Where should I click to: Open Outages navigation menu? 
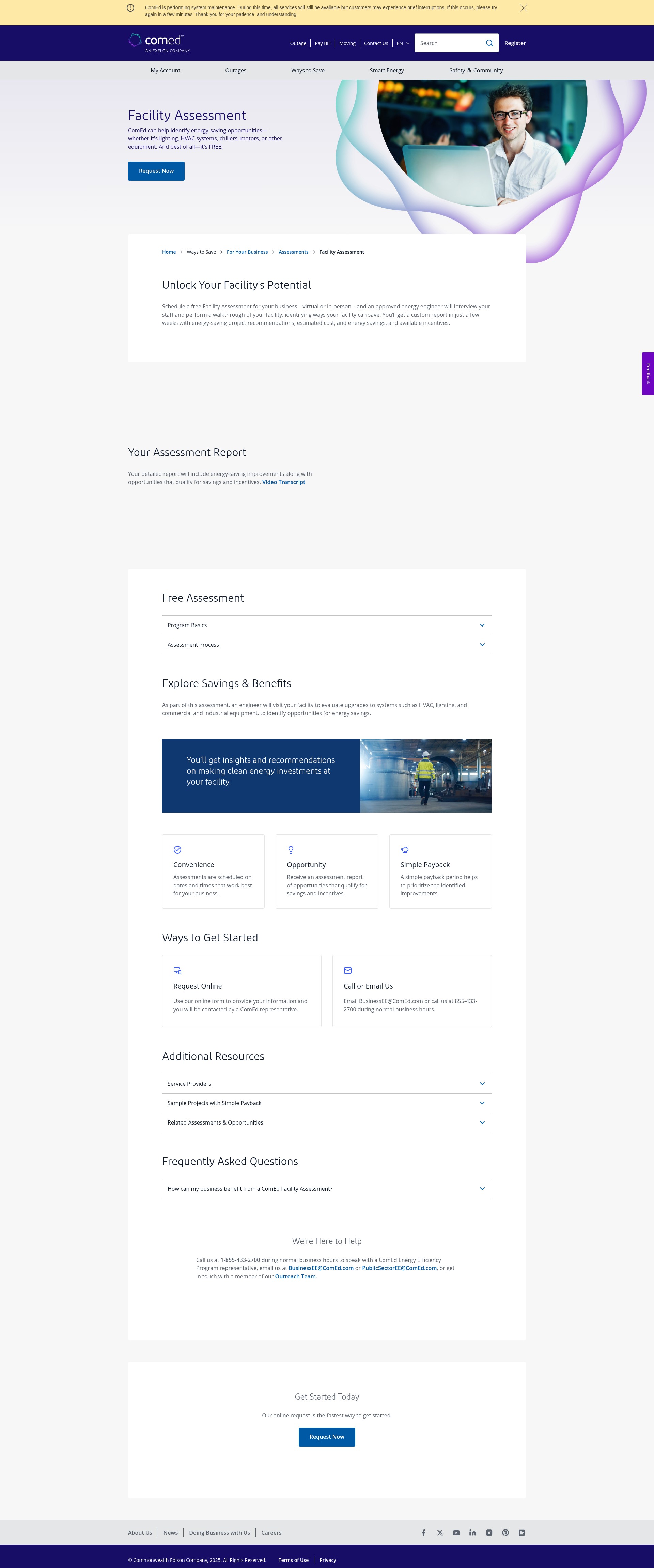235,70
